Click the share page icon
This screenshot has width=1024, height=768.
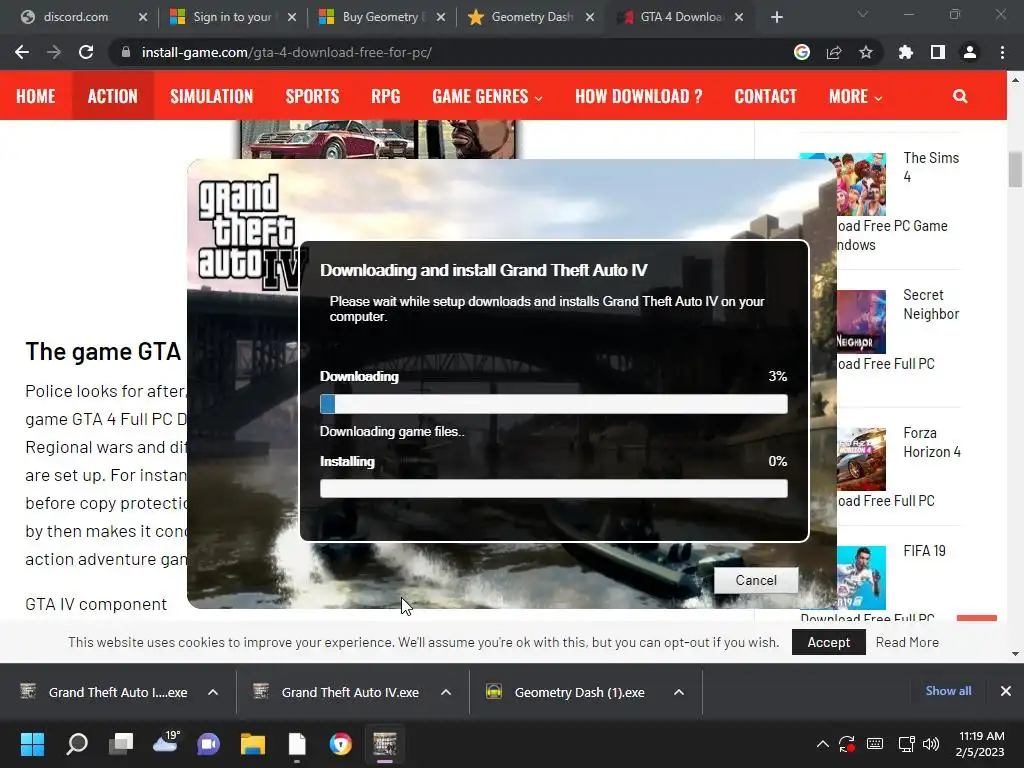coord(834,52)
